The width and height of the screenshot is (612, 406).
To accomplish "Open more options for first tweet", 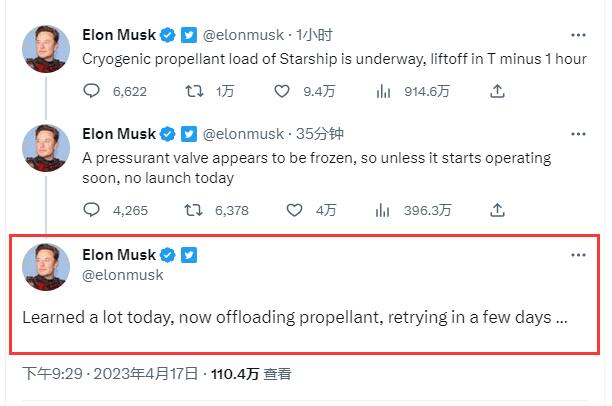I will [x=578, y=35].
